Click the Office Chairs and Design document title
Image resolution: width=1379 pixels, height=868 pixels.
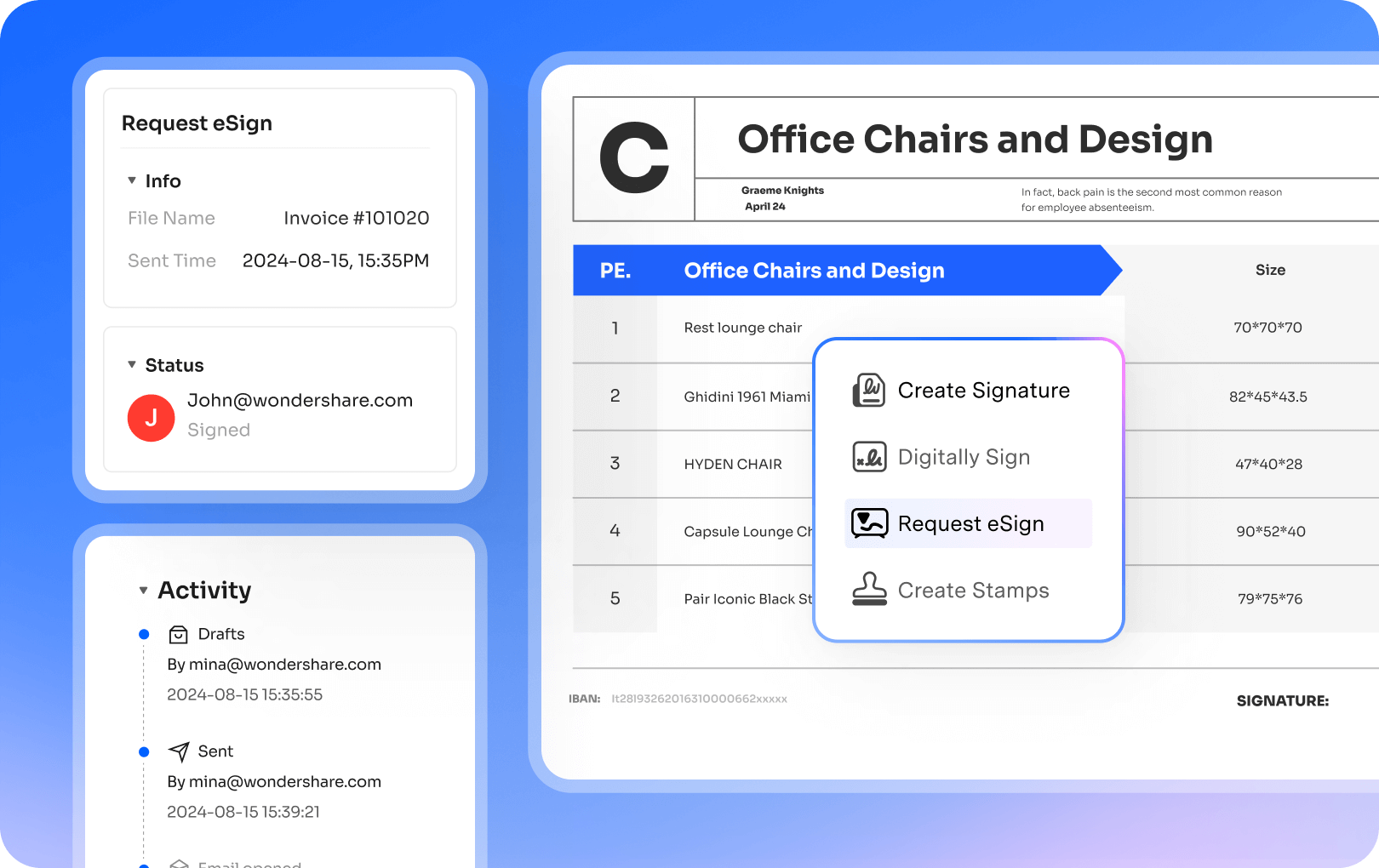coord(975,140)
